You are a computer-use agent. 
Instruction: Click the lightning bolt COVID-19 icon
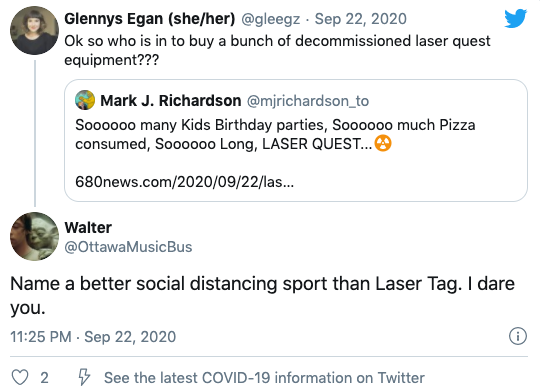pos(84,377)
